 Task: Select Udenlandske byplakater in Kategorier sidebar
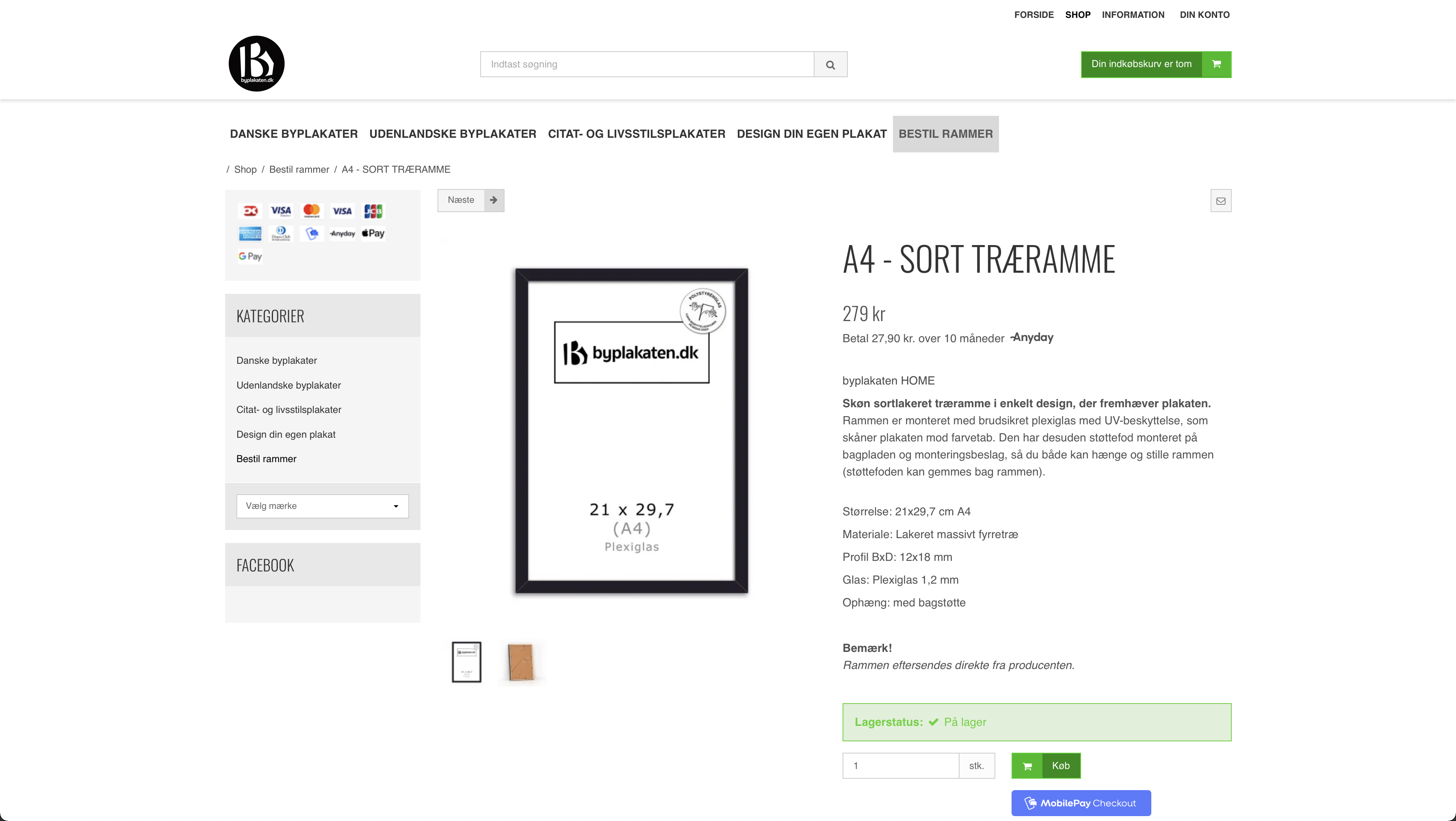click(x=288, y=385)
